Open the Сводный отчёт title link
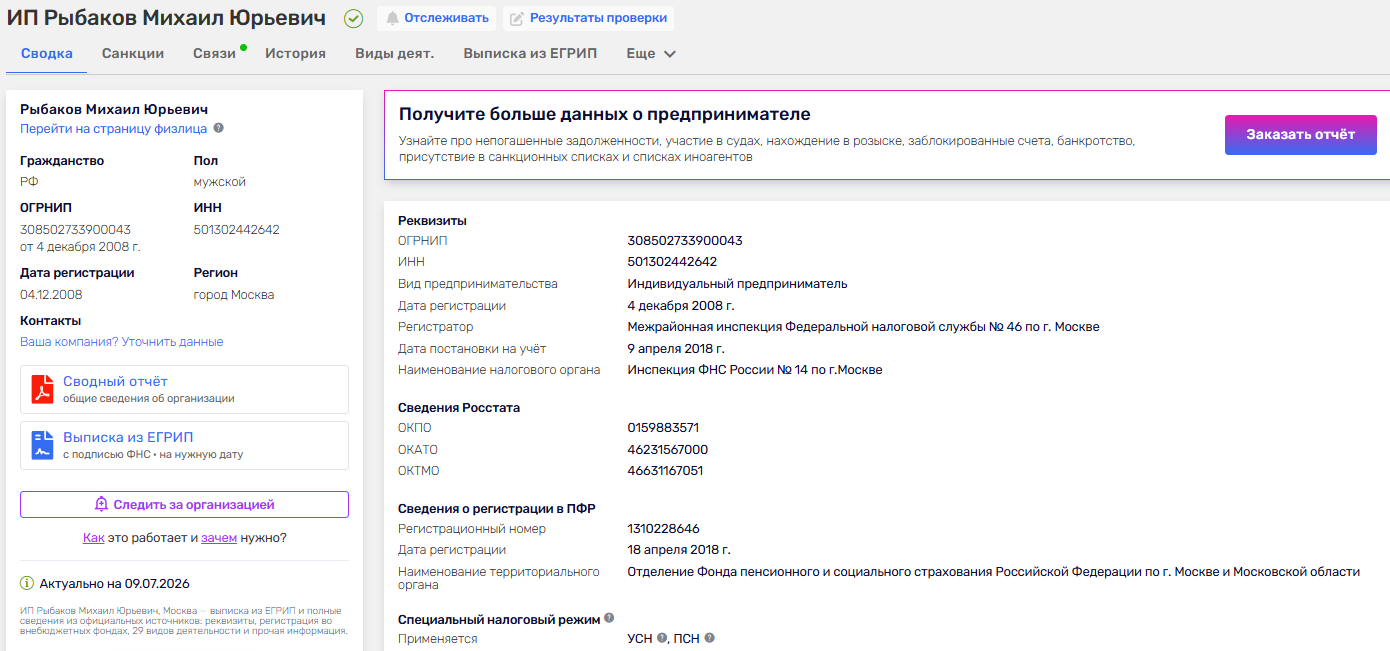Image resolution: width=1390 pixels, height=651 pixels. coord(115,381)
